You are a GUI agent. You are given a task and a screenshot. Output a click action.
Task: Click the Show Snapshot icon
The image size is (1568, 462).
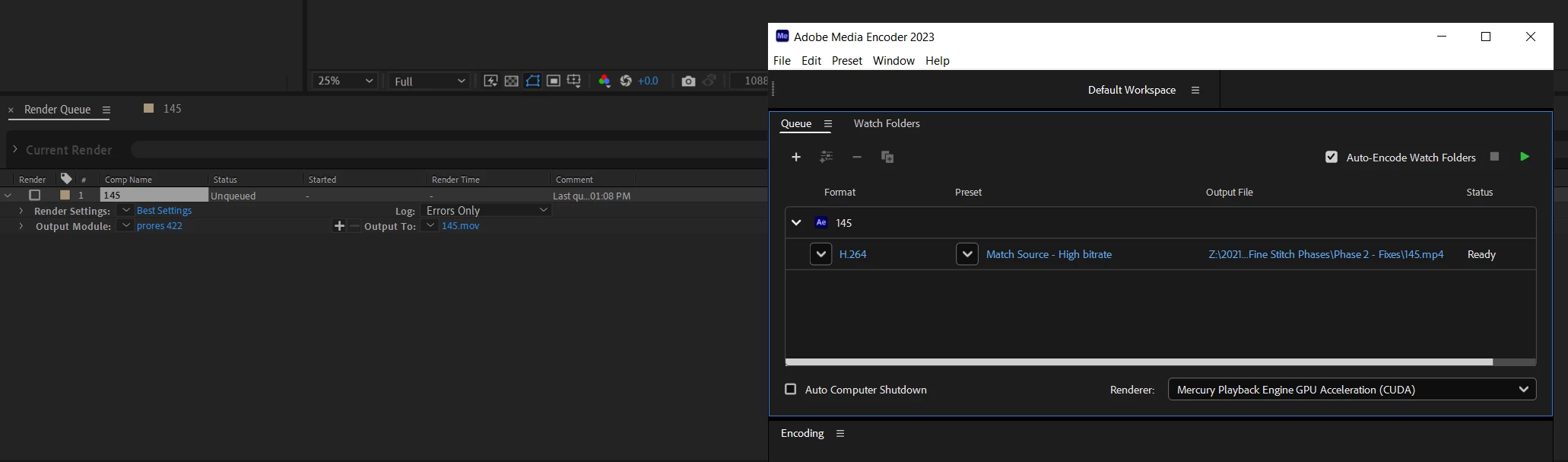tap(709, 81)
